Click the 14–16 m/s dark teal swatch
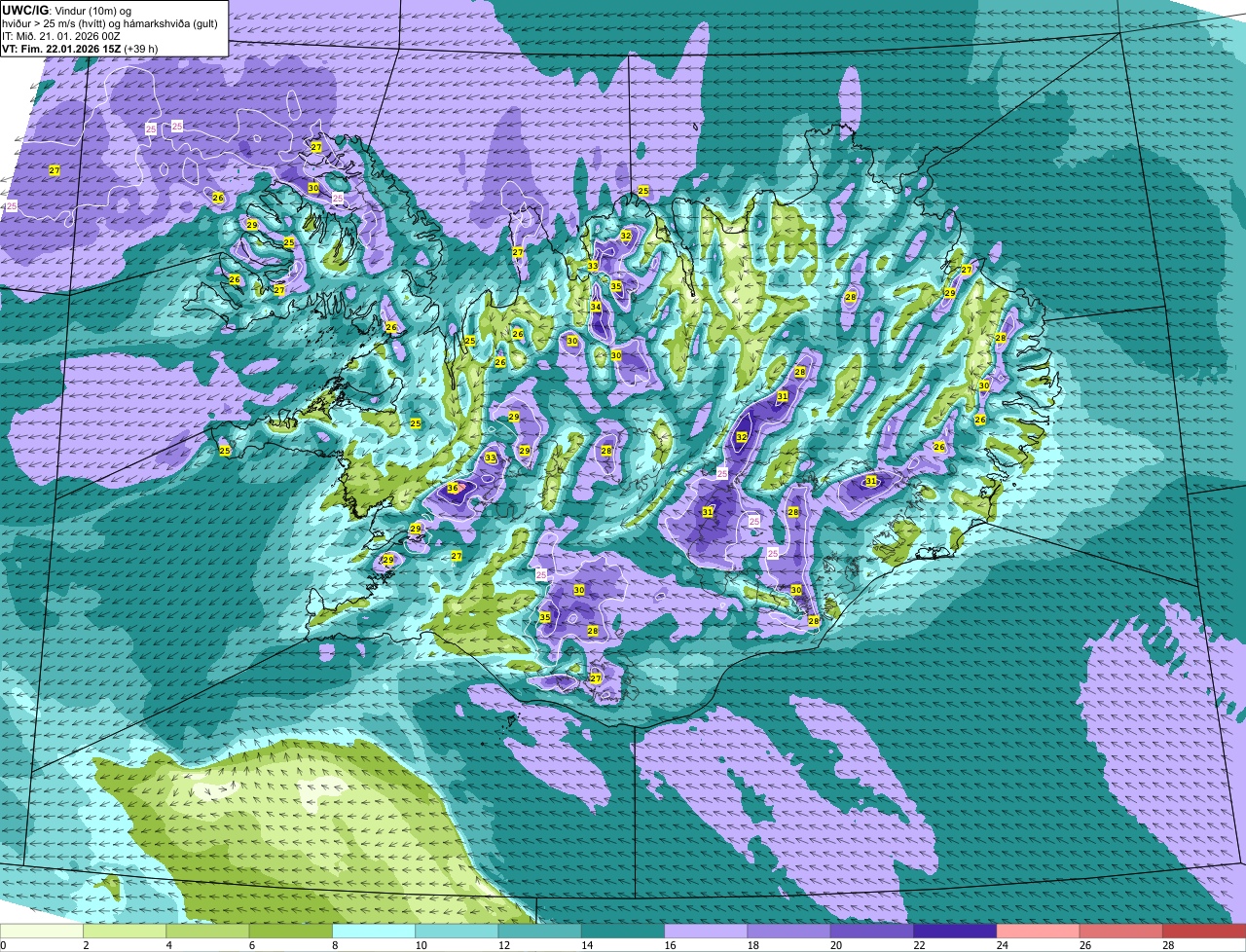The image size is (1246, 952). (623, 931)
